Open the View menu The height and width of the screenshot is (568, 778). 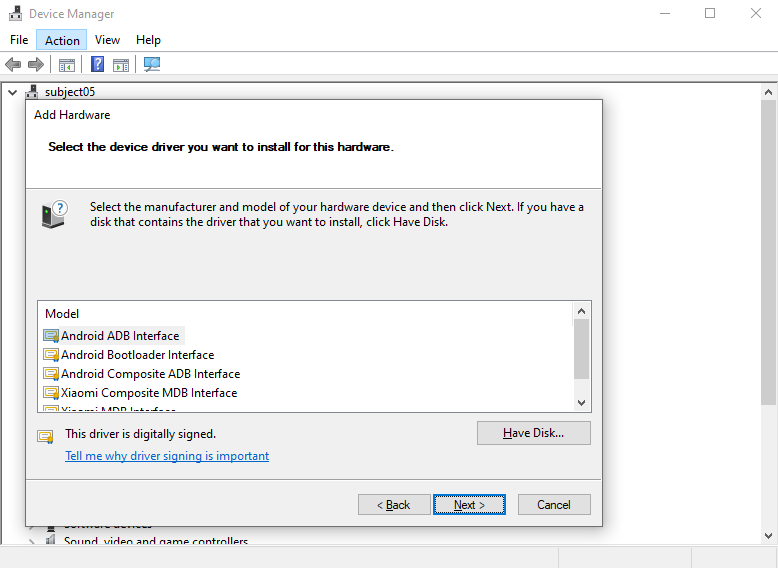coord(107,40)
